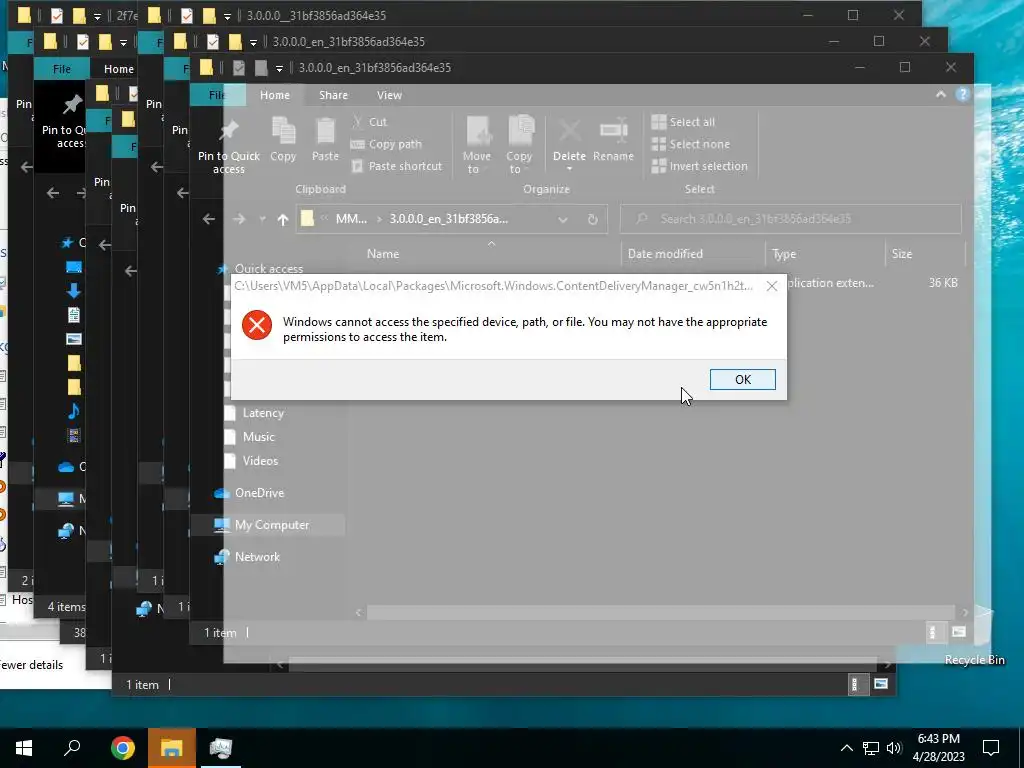Image resolution: width=1024 pixels, height=768 pixels.
Task: Click Fewer details in the background window
Action: (31, 665)
